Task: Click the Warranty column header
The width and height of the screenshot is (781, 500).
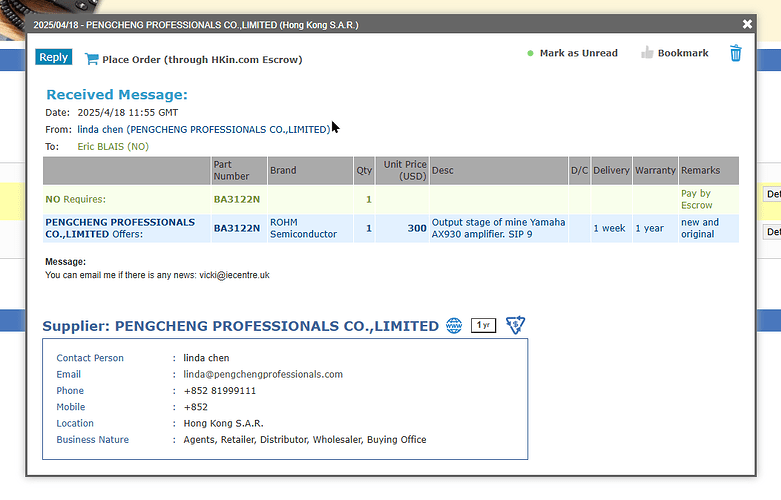Action: 655,170
